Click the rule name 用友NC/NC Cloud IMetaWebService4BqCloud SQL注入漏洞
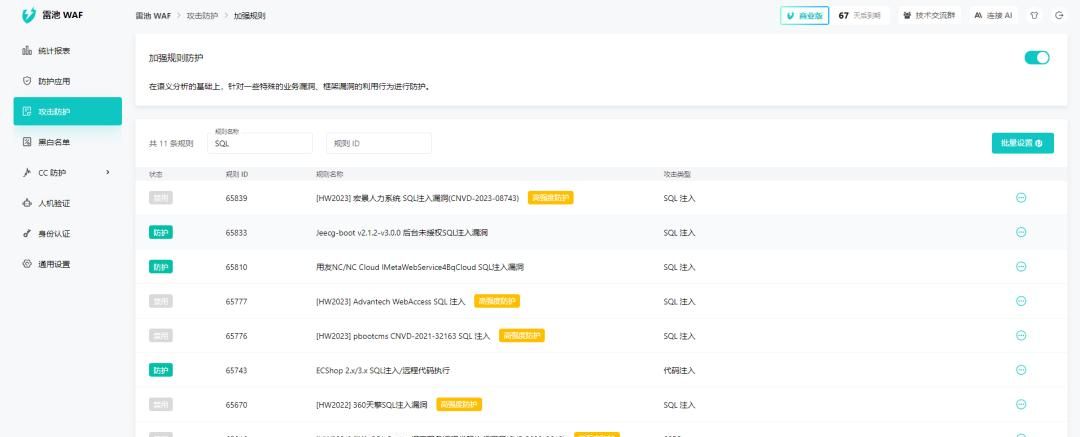 [x=419, y=267]
